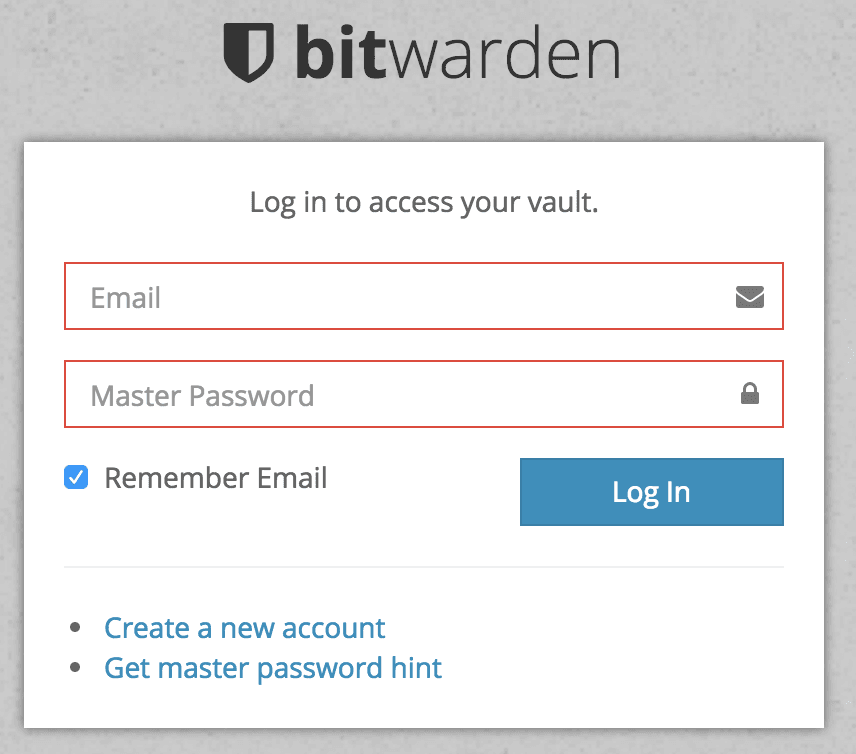Click the horizontal divider below Log In
Viewport: 856px width, 754px height.
pyautogui.click(x=424, y=567)
